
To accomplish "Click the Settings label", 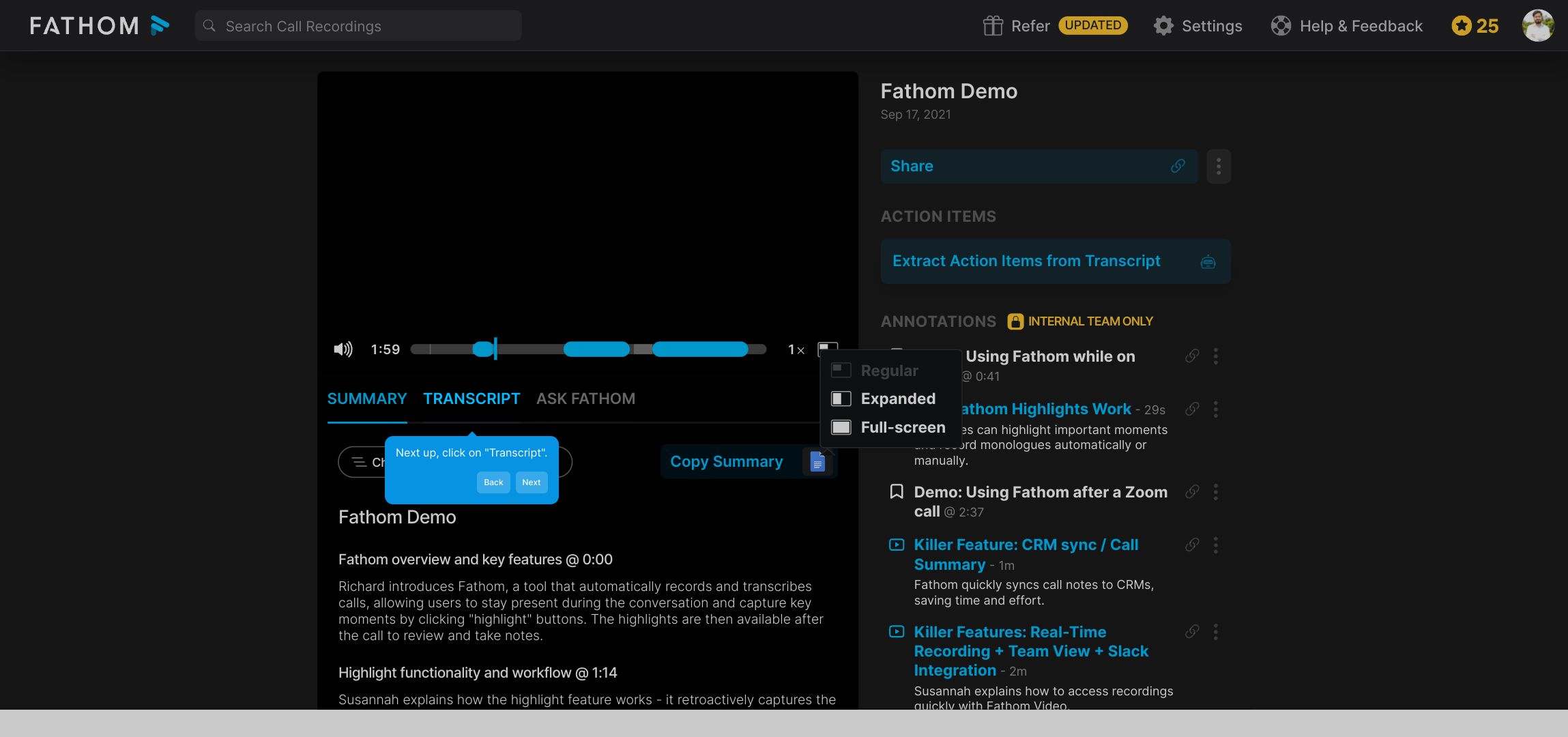I will point(1212,26).
